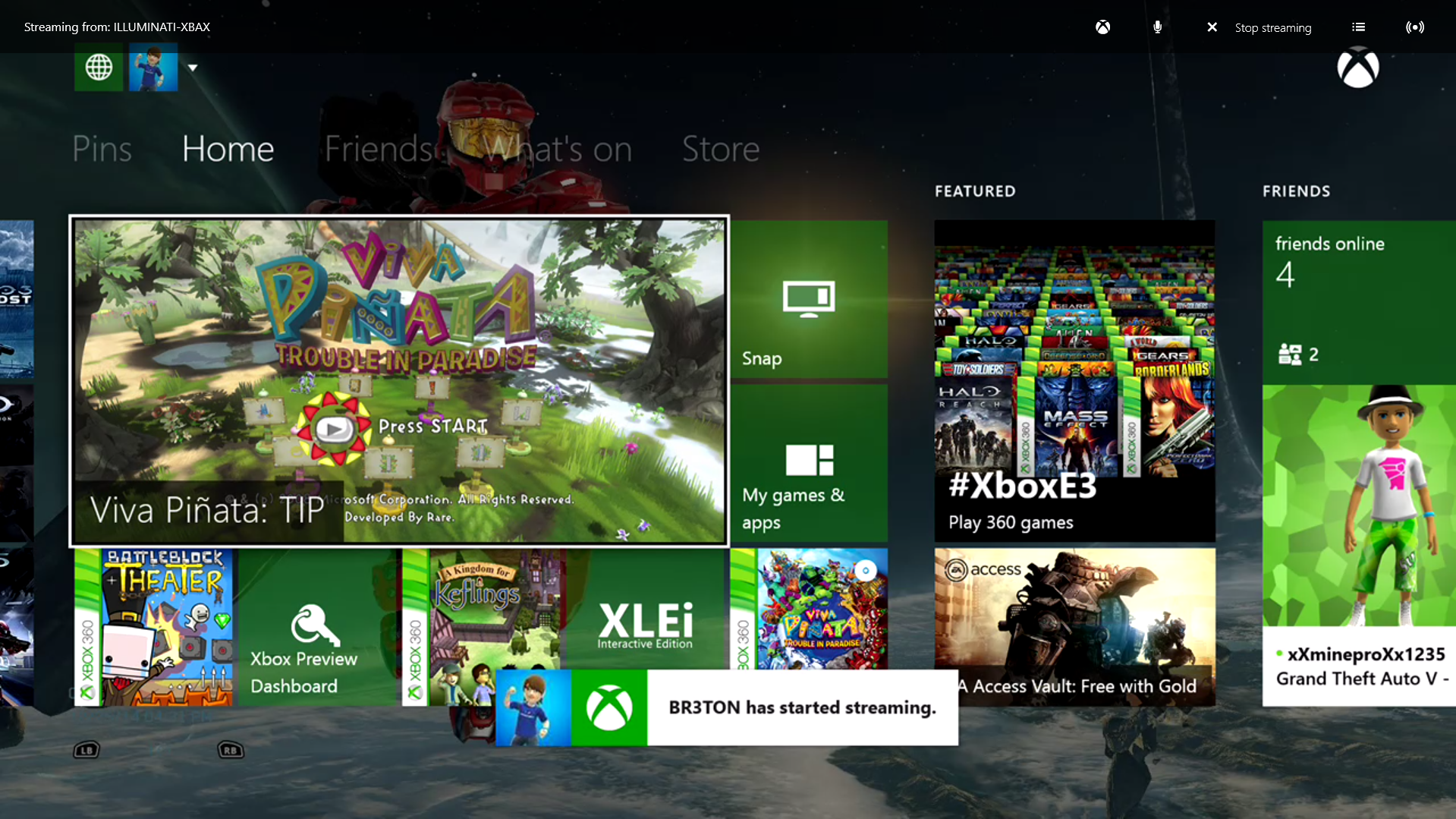Select the profile avatar picture
Viewport: 1456px width, 819px height.
pyautogui.click(x=153, y=68)
